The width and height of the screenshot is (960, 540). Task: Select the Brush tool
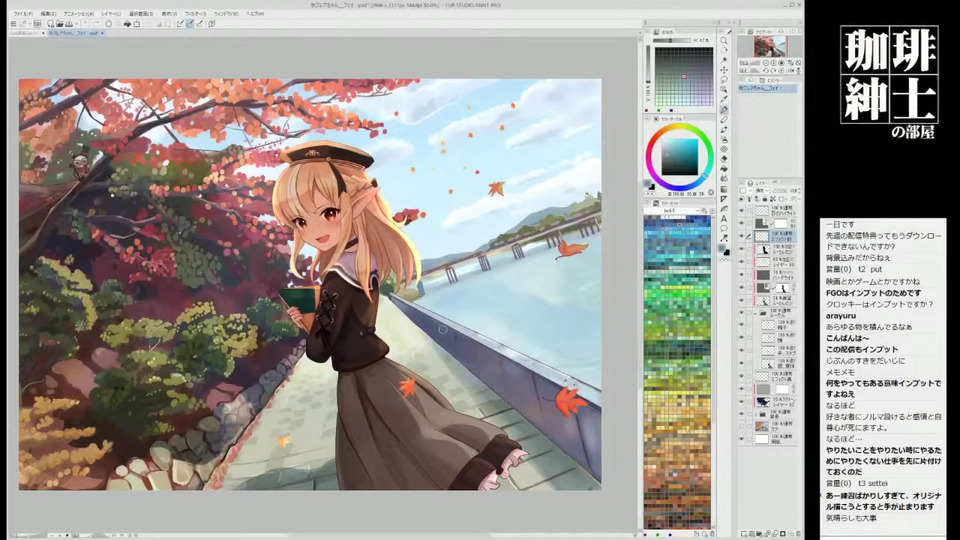coord(724,129)
